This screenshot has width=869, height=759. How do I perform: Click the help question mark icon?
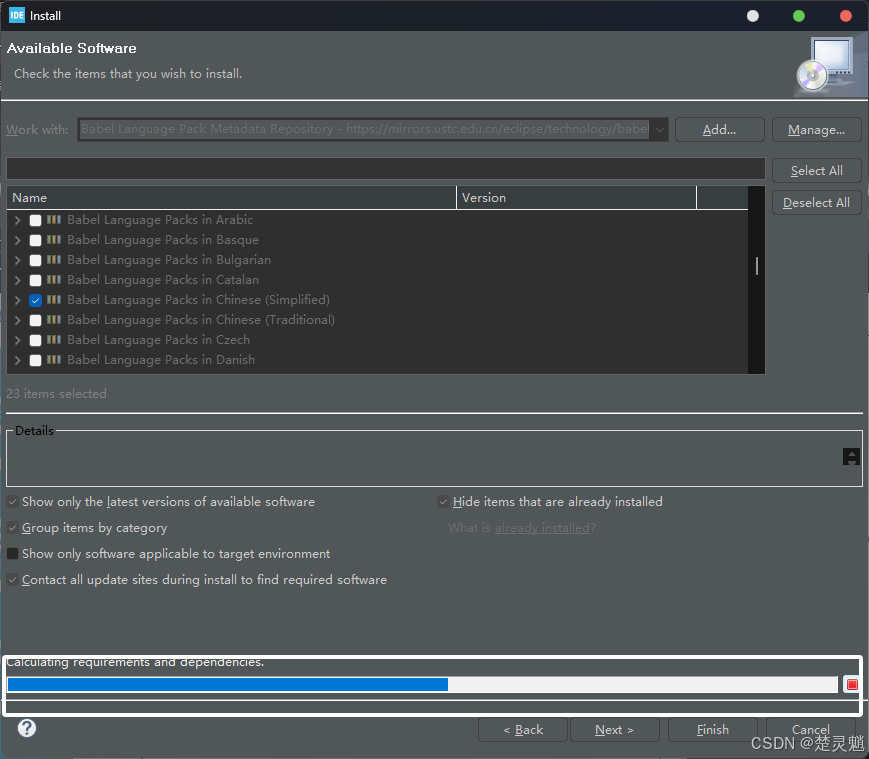tap(27, 728)
